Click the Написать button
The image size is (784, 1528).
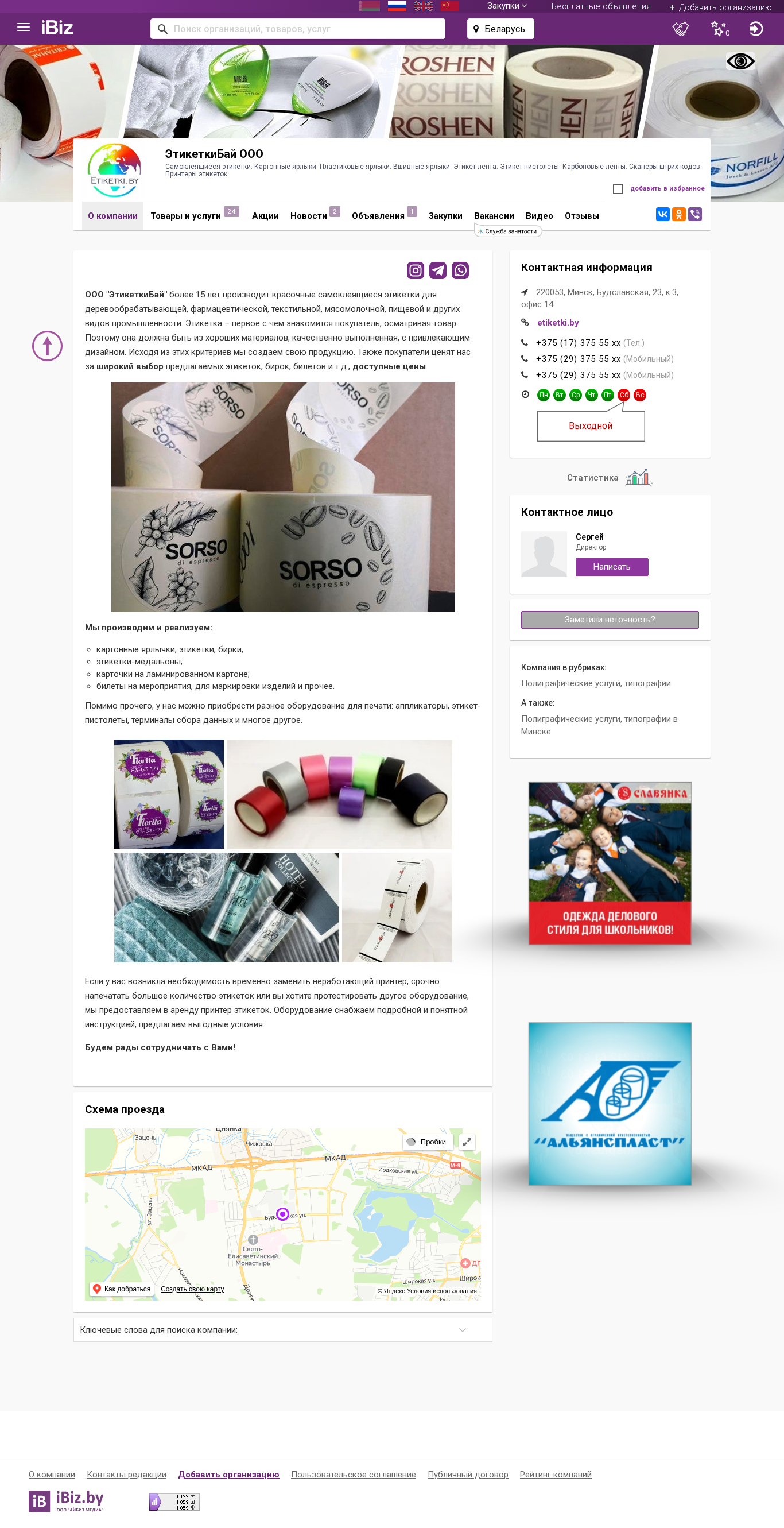[611, 567]
